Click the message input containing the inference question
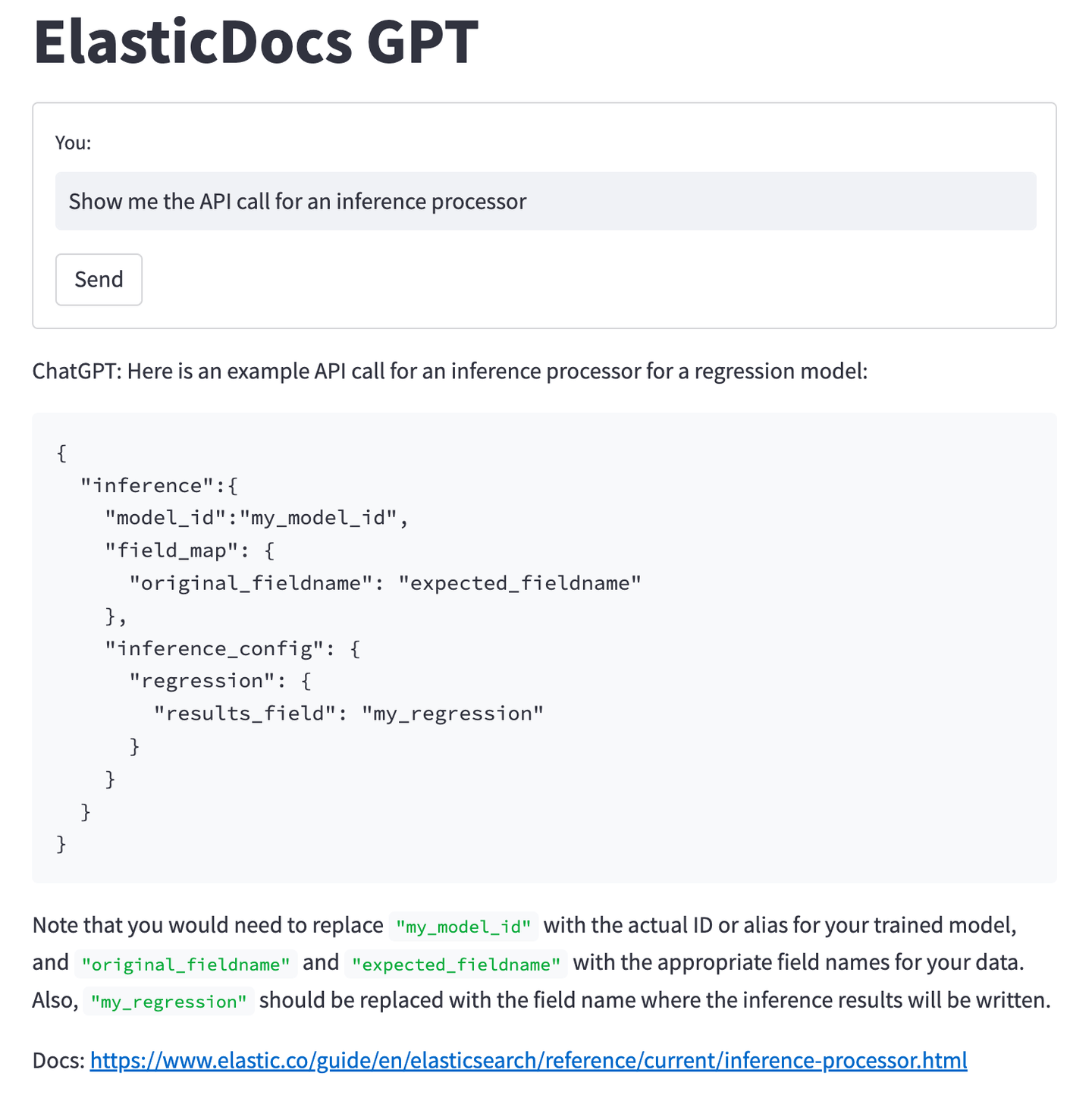Viewport: 1092px width, 1098px height. (x=545, y=201)
